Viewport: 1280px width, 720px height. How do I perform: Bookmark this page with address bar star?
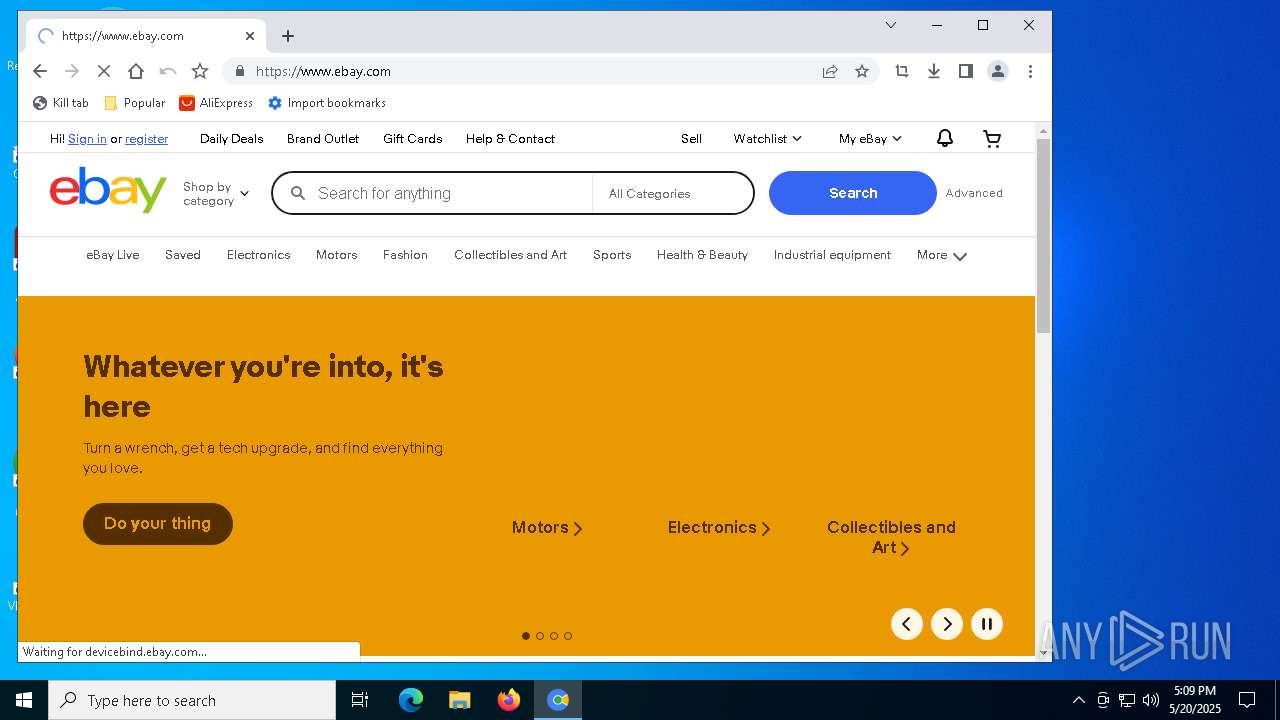click(862, 71)
